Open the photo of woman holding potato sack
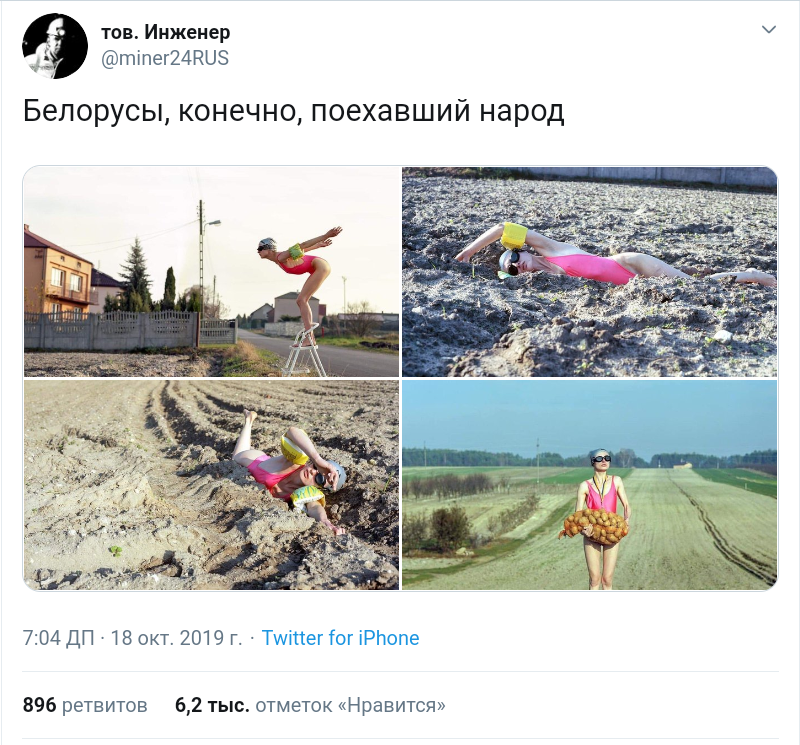Screen dimensions: 800x745 tap(589, 485)
